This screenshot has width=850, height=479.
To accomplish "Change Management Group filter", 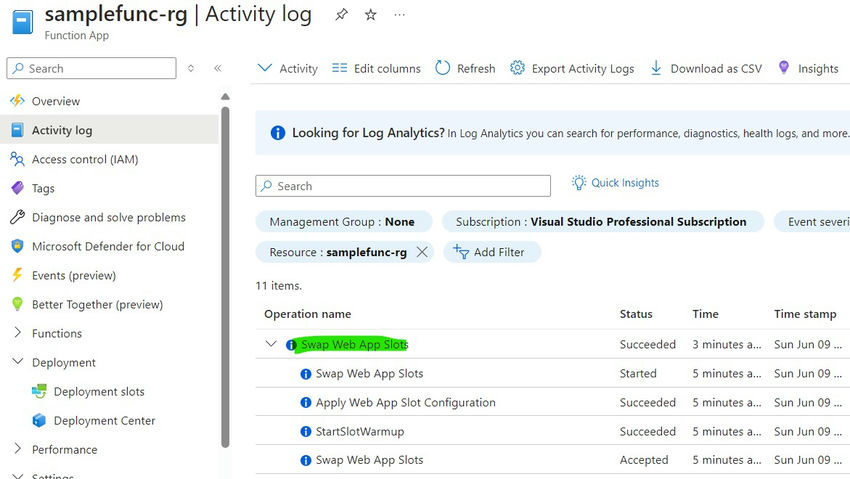I will pos(344,222).
